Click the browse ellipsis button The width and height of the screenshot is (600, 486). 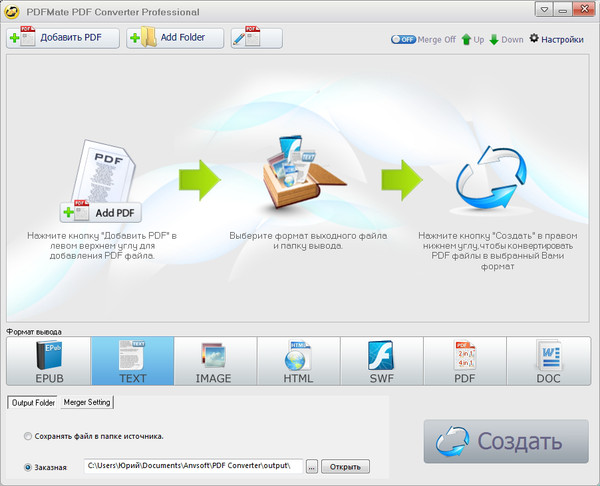(x=312, y=466)
